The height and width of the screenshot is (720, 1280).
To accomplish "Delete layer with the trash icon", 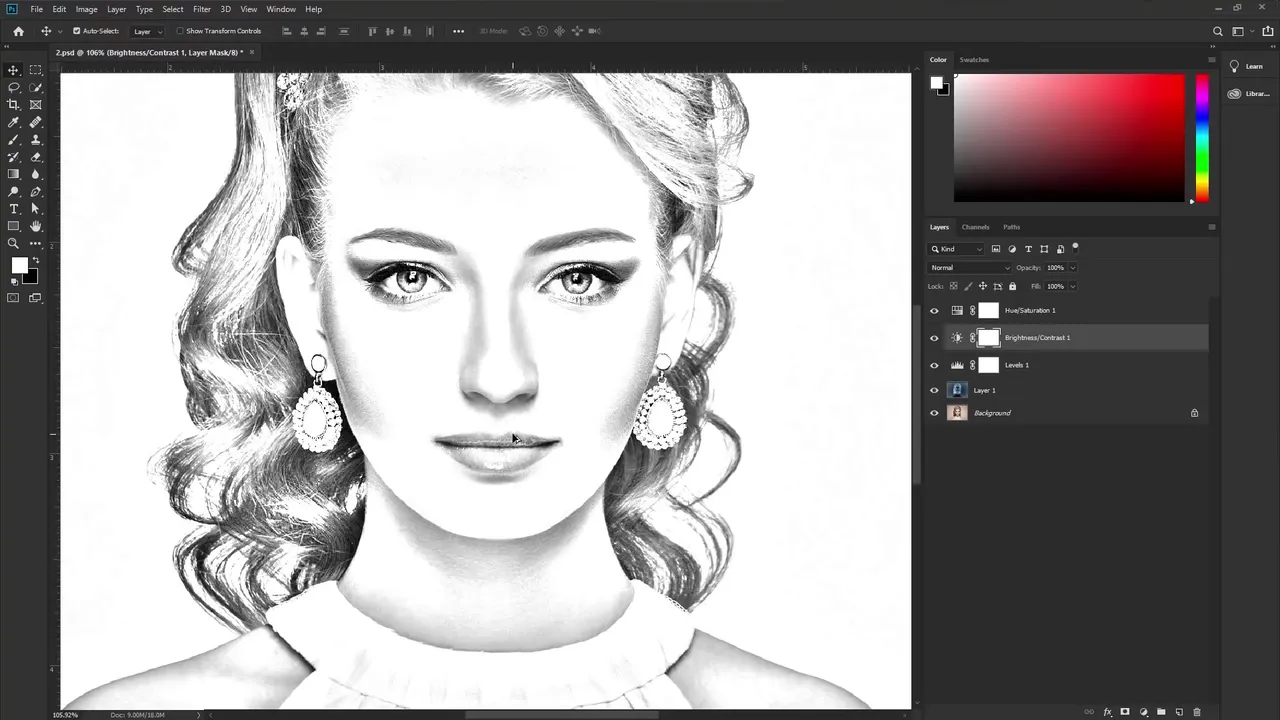I will pyautogui.click(x=1197, y=712).
